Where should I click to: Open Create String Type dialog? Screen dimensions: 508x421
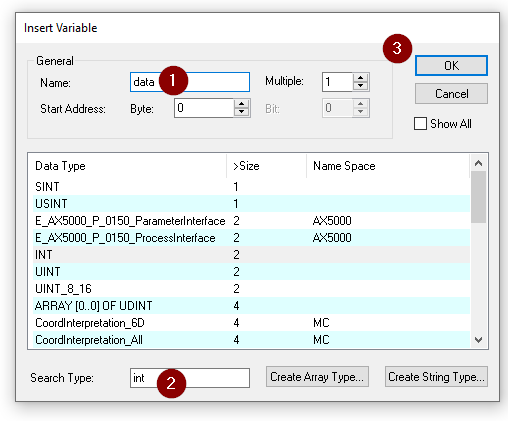(x=436, y=377)
